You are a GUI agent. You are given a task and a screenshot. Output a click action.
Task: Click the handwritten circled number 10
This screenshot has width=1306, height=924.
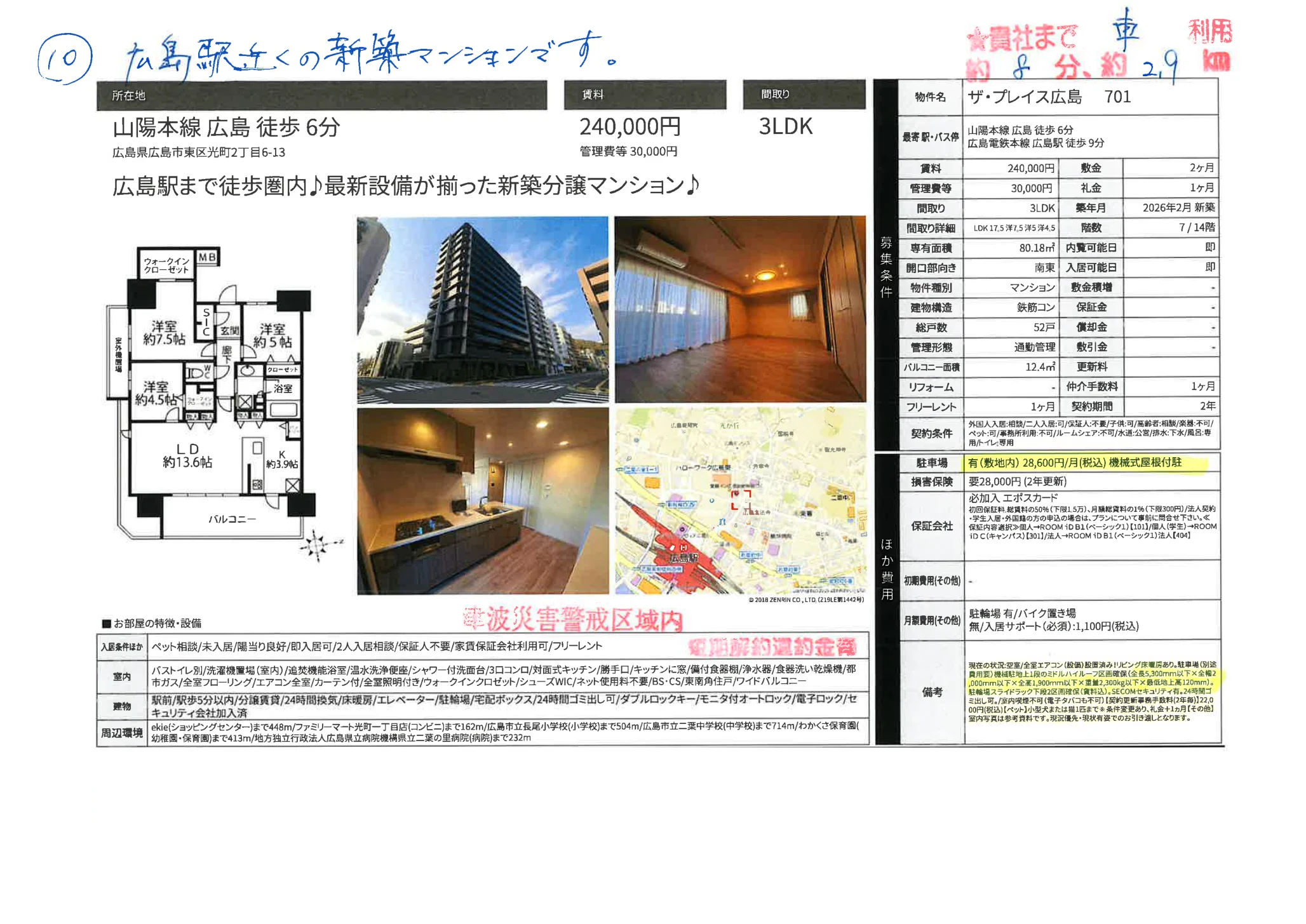pyautogui.click(x=65, y=58)
